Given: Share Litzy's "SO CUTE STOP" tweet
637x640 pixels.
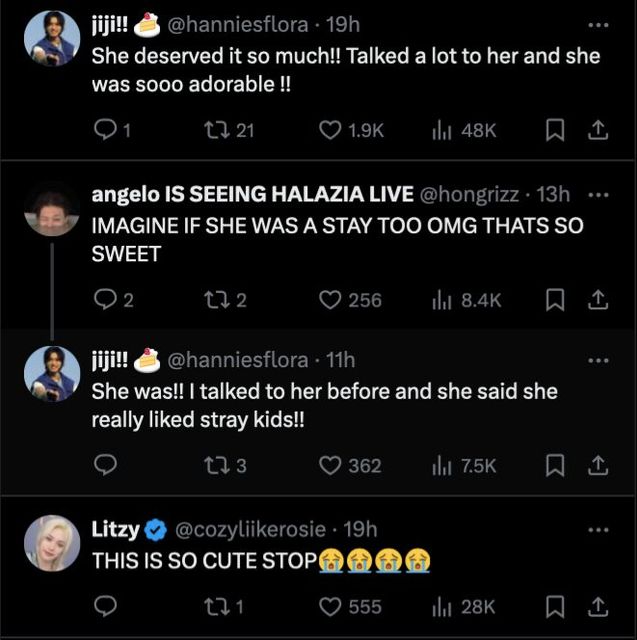Looking at the screenshot, I should click(597, 606).
